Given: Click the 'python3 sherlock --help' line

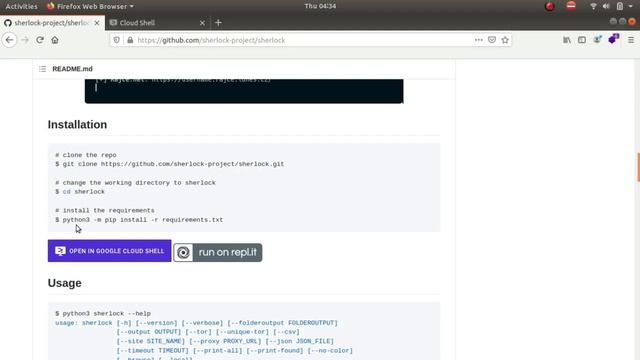Looking at the screenshot, I should (103, 313).
